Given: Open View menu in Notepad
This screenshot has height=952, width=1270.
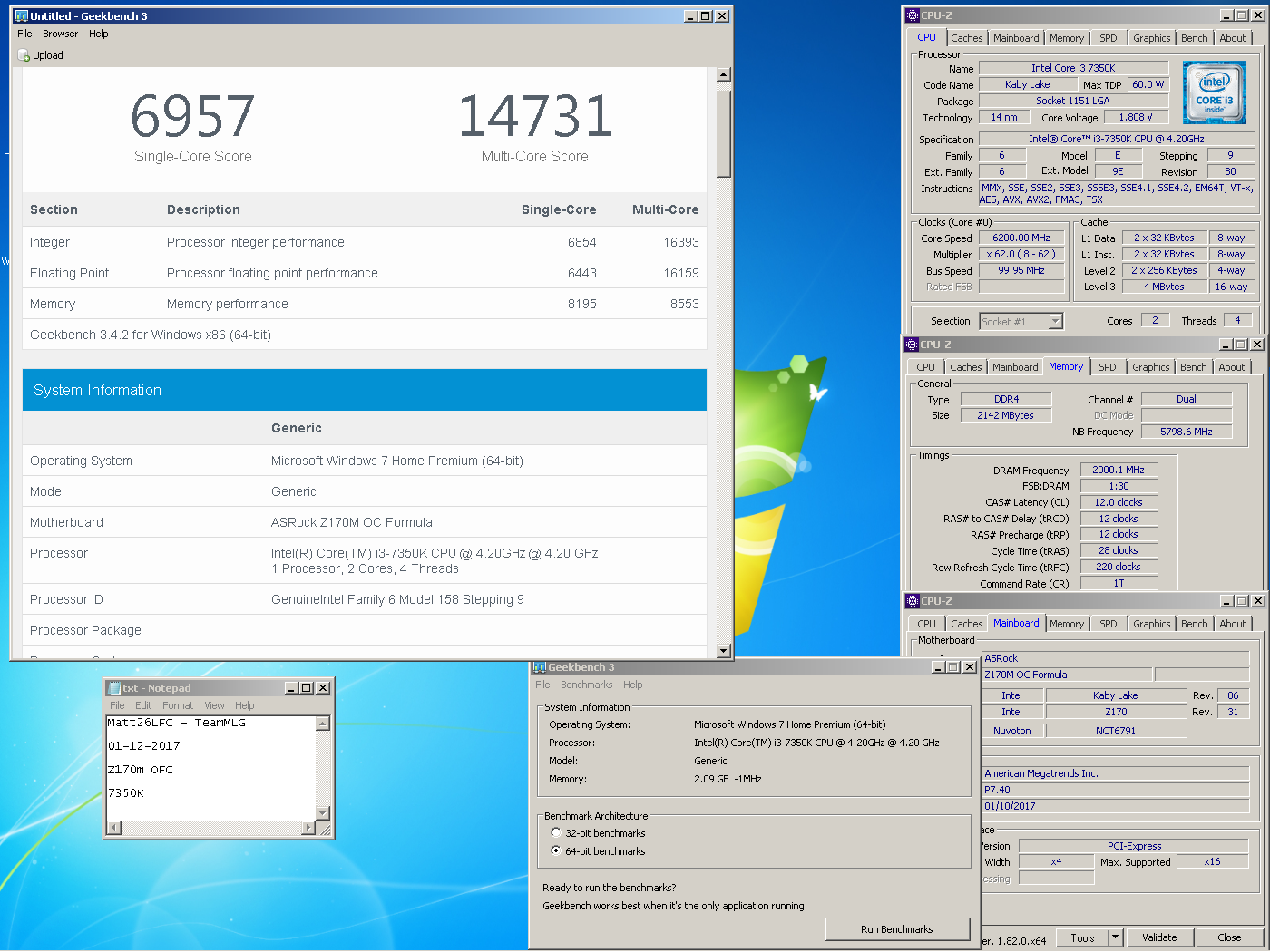Looking at the screenshot, I should [214, 705].
